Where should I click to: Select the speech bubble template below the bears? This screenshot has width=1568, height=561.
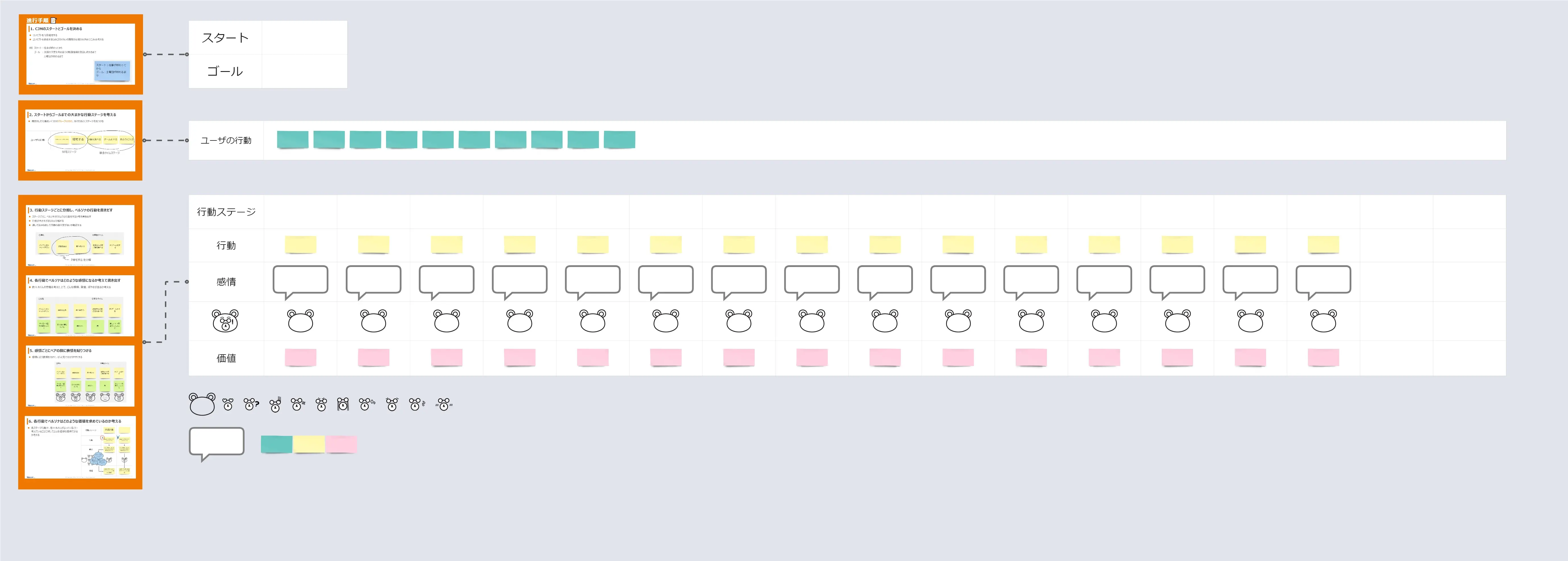pos(217,443)
